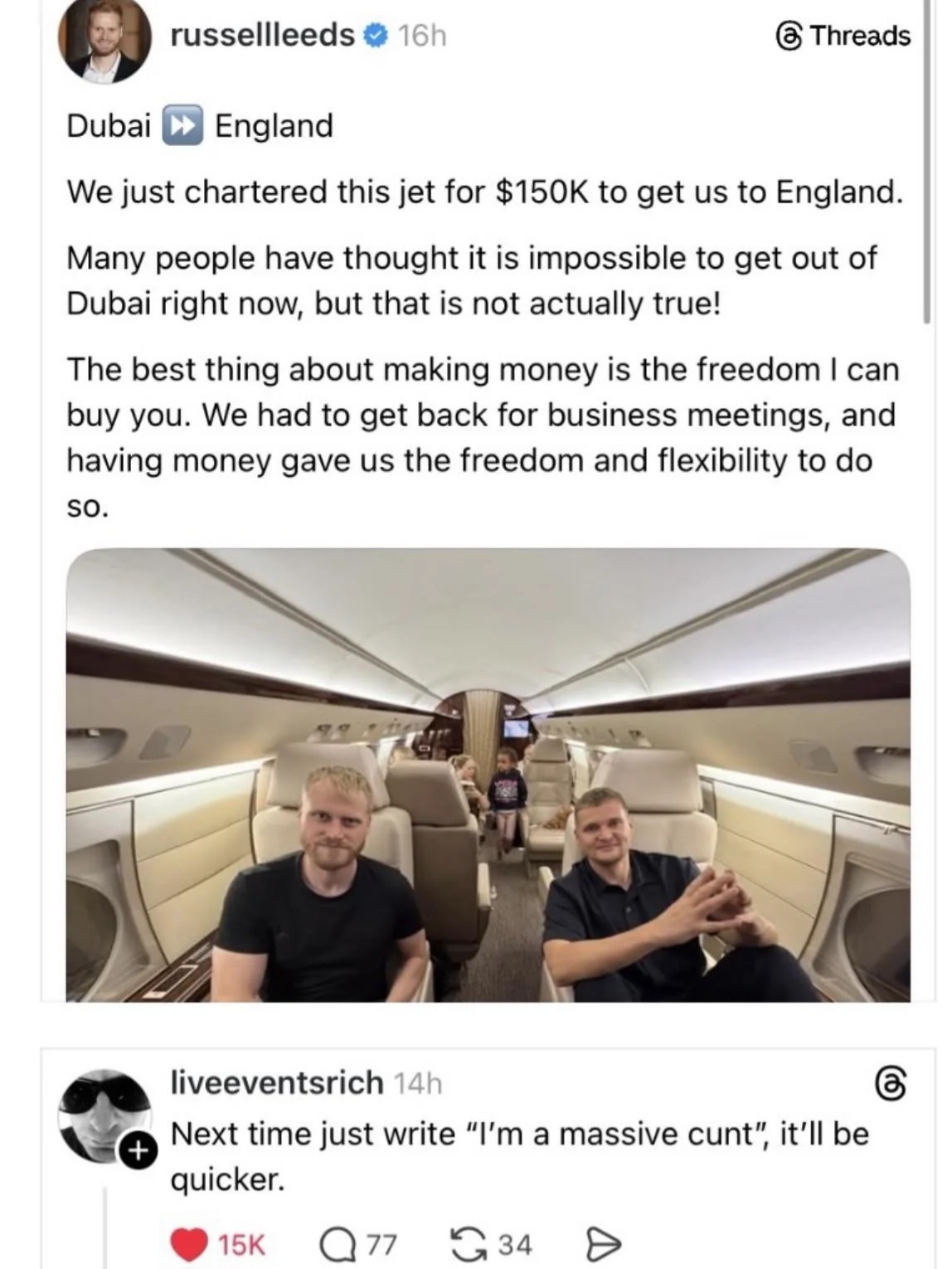This screenshot has height=1269, width=952.
Task: Share the reply with the send icon
Action: click(x=602, y=1244)
